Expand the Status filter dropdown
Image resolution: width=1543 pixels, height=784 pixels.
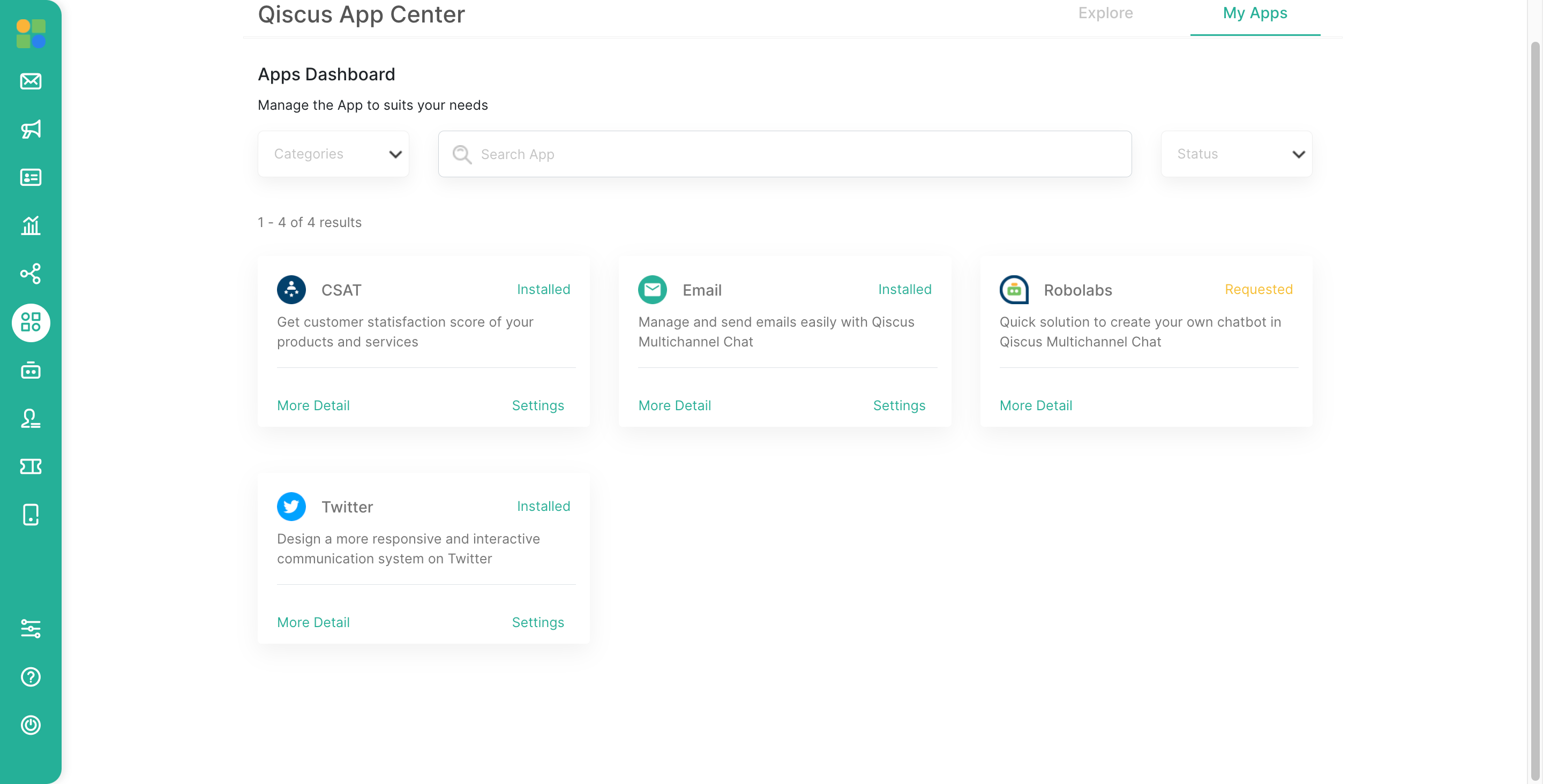[x=1237, y=154]
